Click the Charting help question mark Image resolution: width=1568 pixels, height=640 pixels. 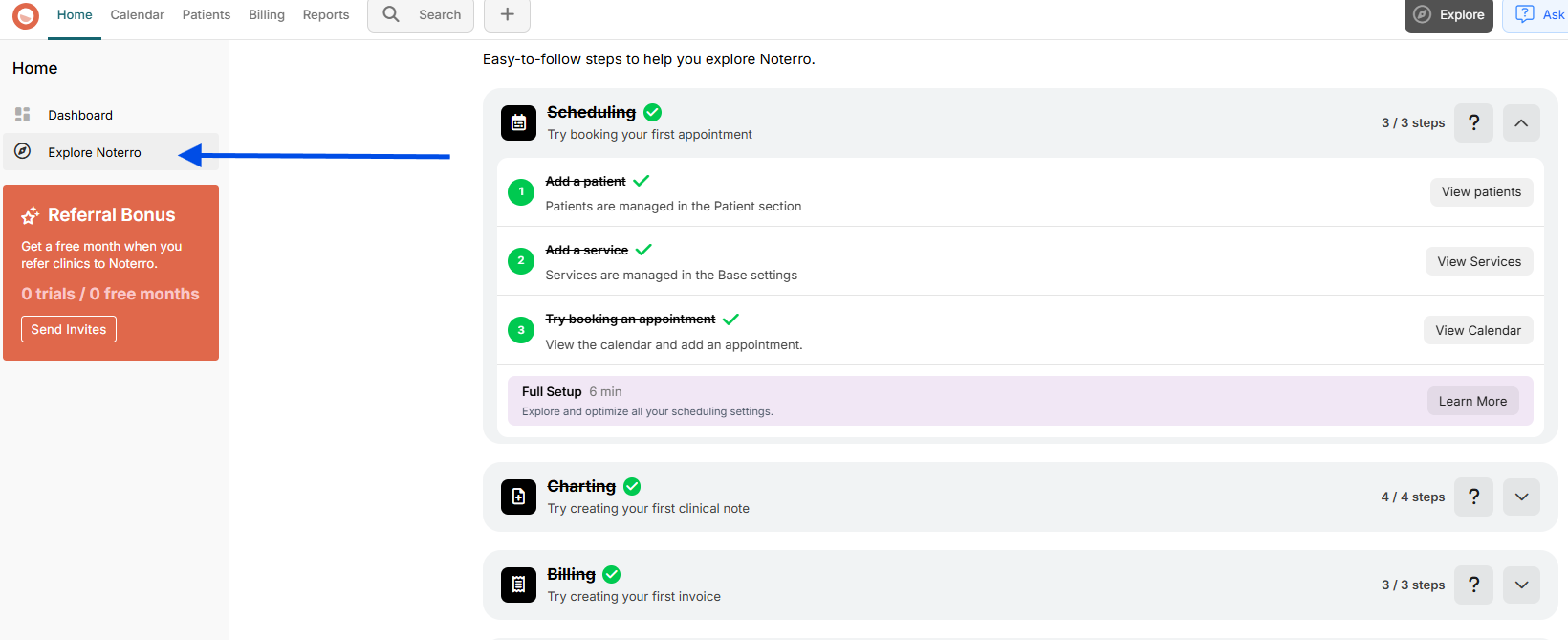click(x=1473, y=497)
